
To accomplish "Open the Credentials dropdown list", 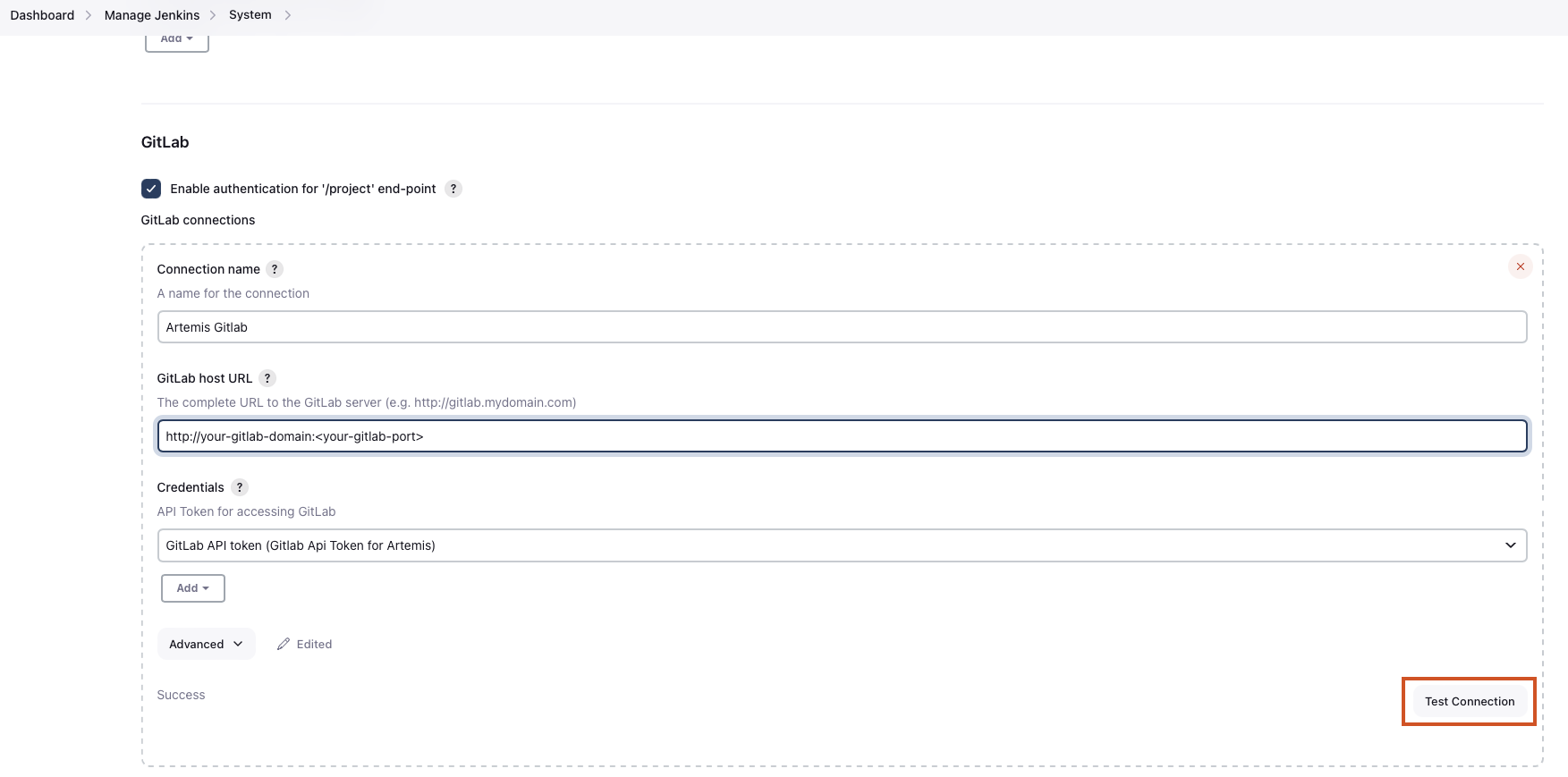I will click(x=842, y=545).
